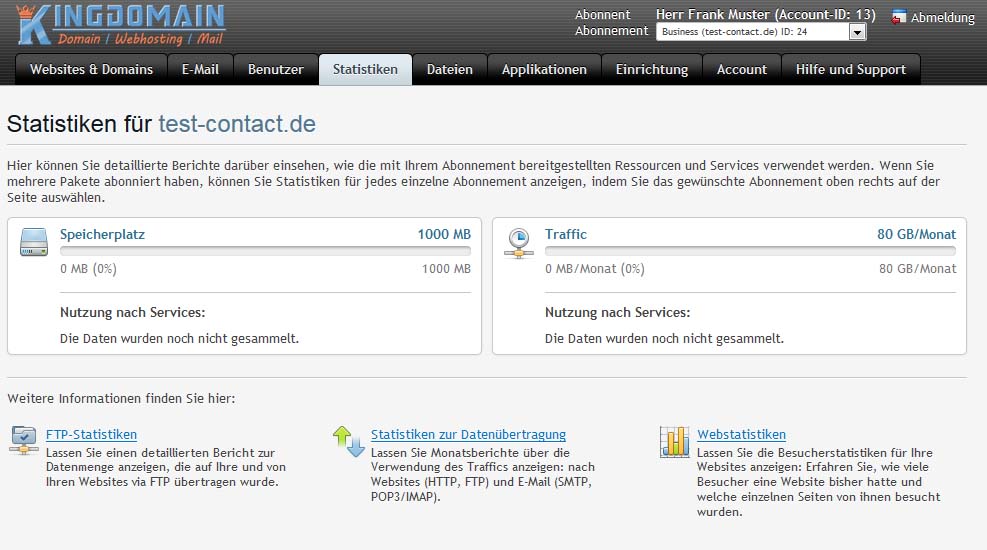Follow the Webstatistiken link

741,435
